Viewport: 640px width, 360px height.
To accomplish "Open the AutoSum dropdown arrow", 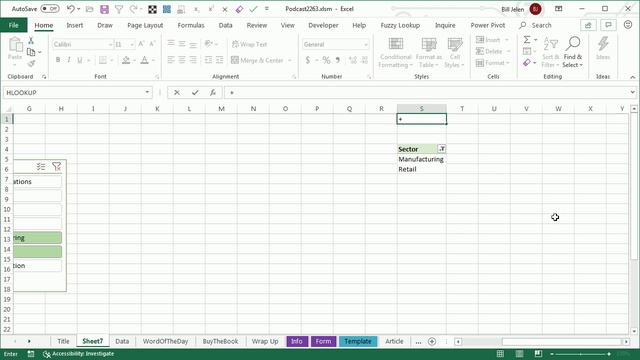I will (x=536, y=40).
